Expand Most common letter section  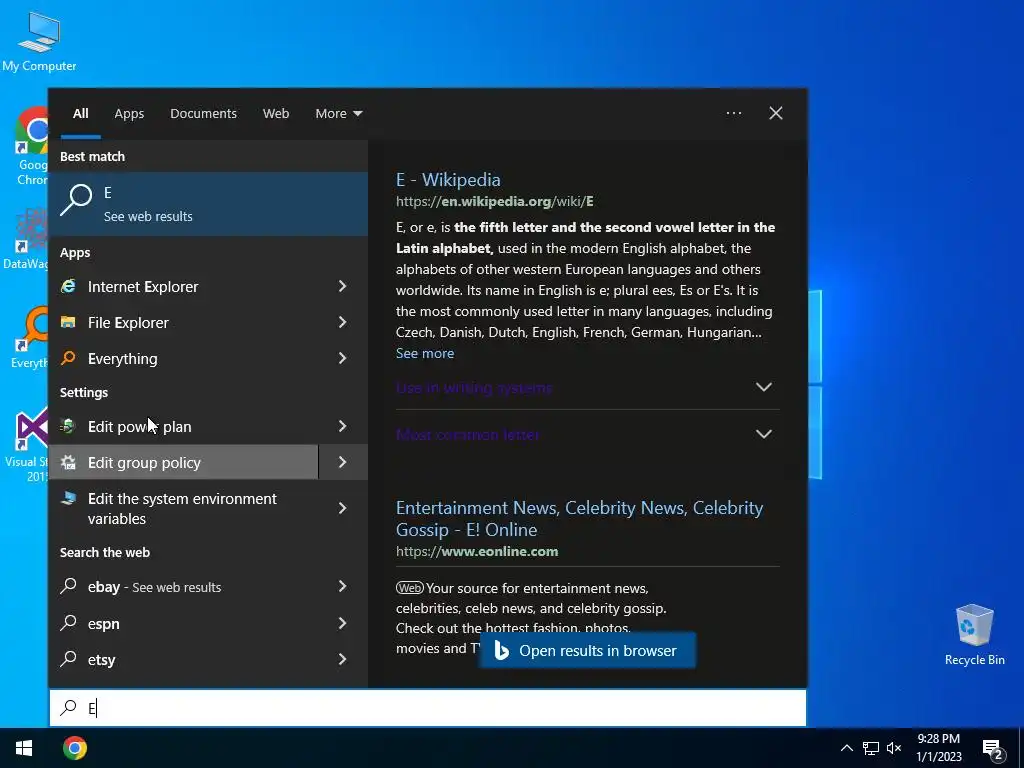click(763, 434)
